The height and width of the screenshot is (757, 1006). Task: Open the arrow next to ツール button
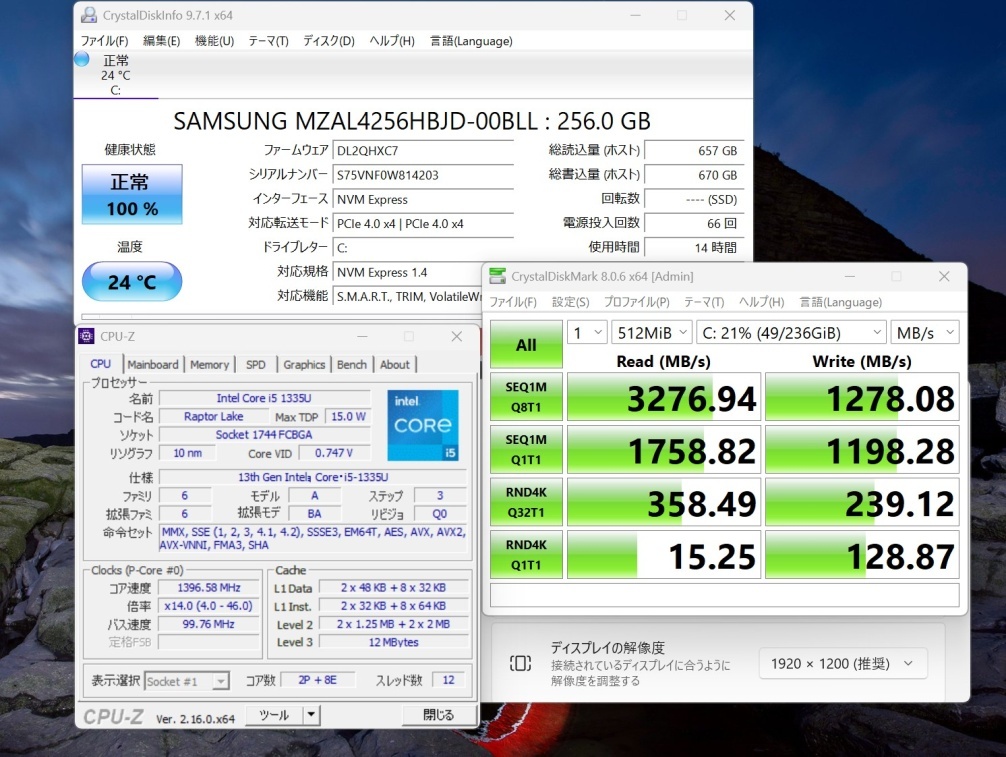(x=311, y=715)
